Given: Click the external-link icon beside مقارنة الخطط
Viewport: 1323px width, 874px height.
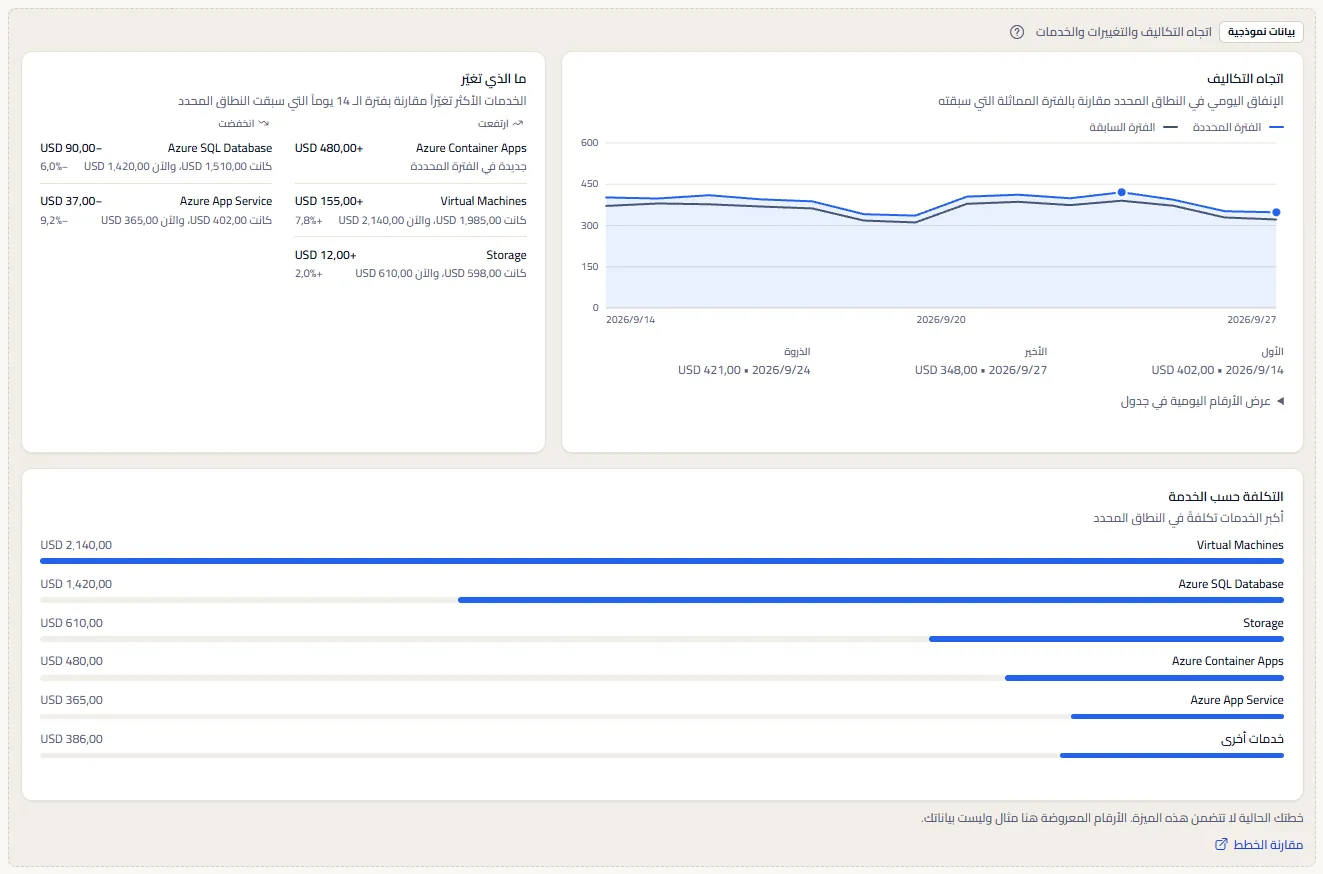Looking at the screenshot, I should tap(1221, 845).
